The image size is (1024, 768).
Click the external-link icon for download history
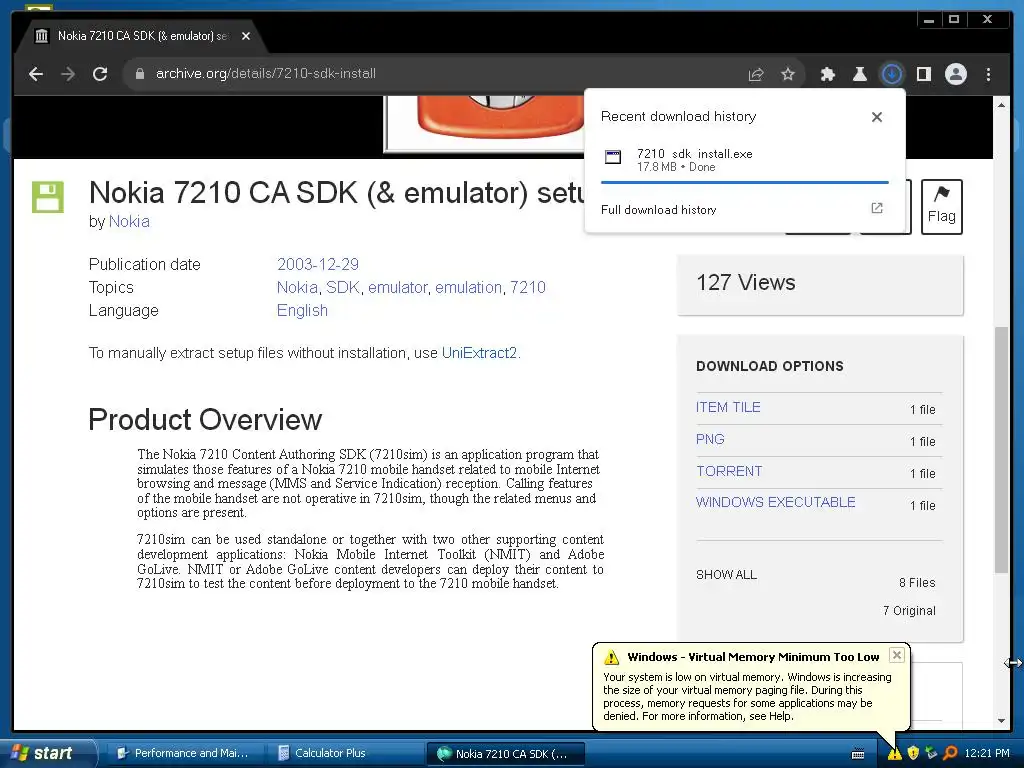(x=876, y=208)
